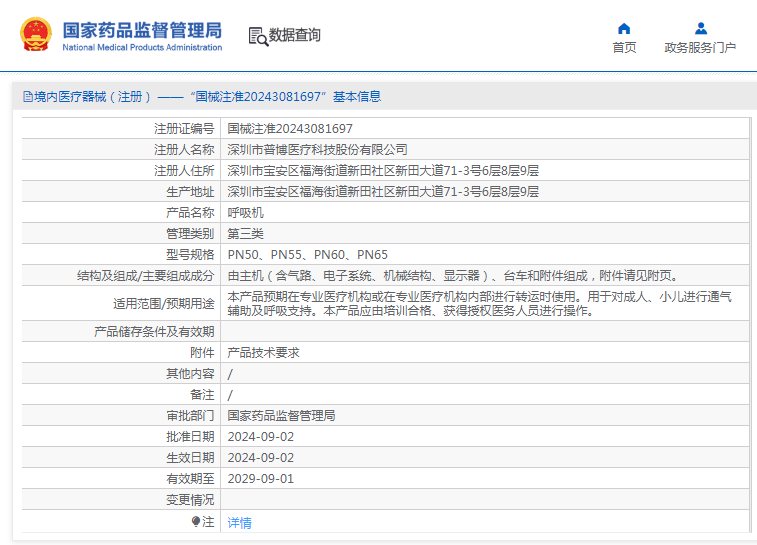Viewport: 757px width, 545px height.
Task: Click the 数据查询 magnifier document icon
Action: (258, 36)
